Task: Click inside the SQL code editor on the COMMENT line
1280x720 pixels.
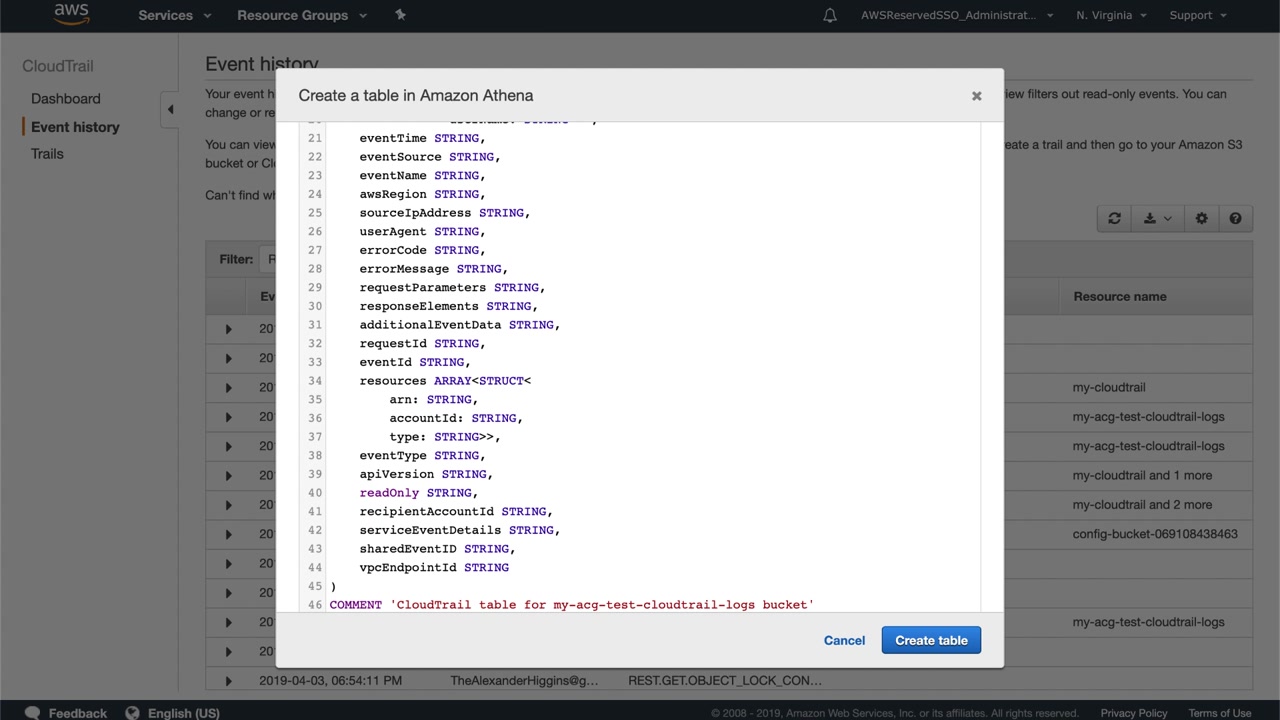Action: tap(570, 604)
